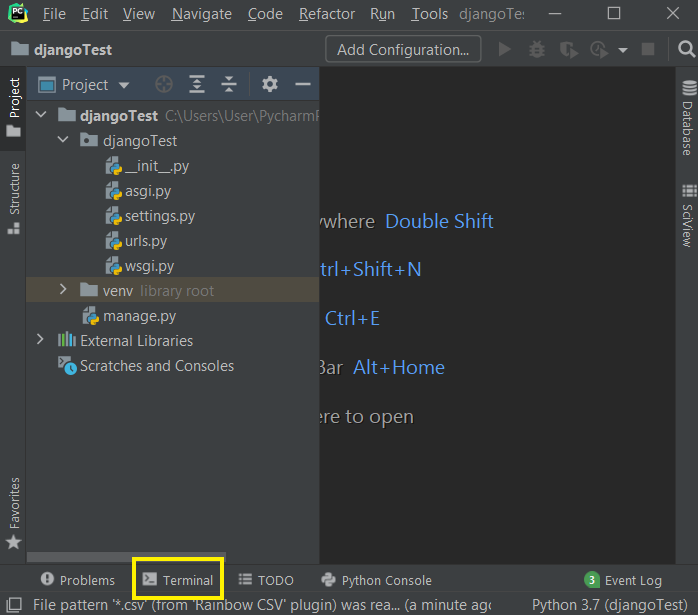Image resolution: width=698 pixels, height=615 pixels.
Task: Click the PyCharm logo icon
Action: coord(18,13)
